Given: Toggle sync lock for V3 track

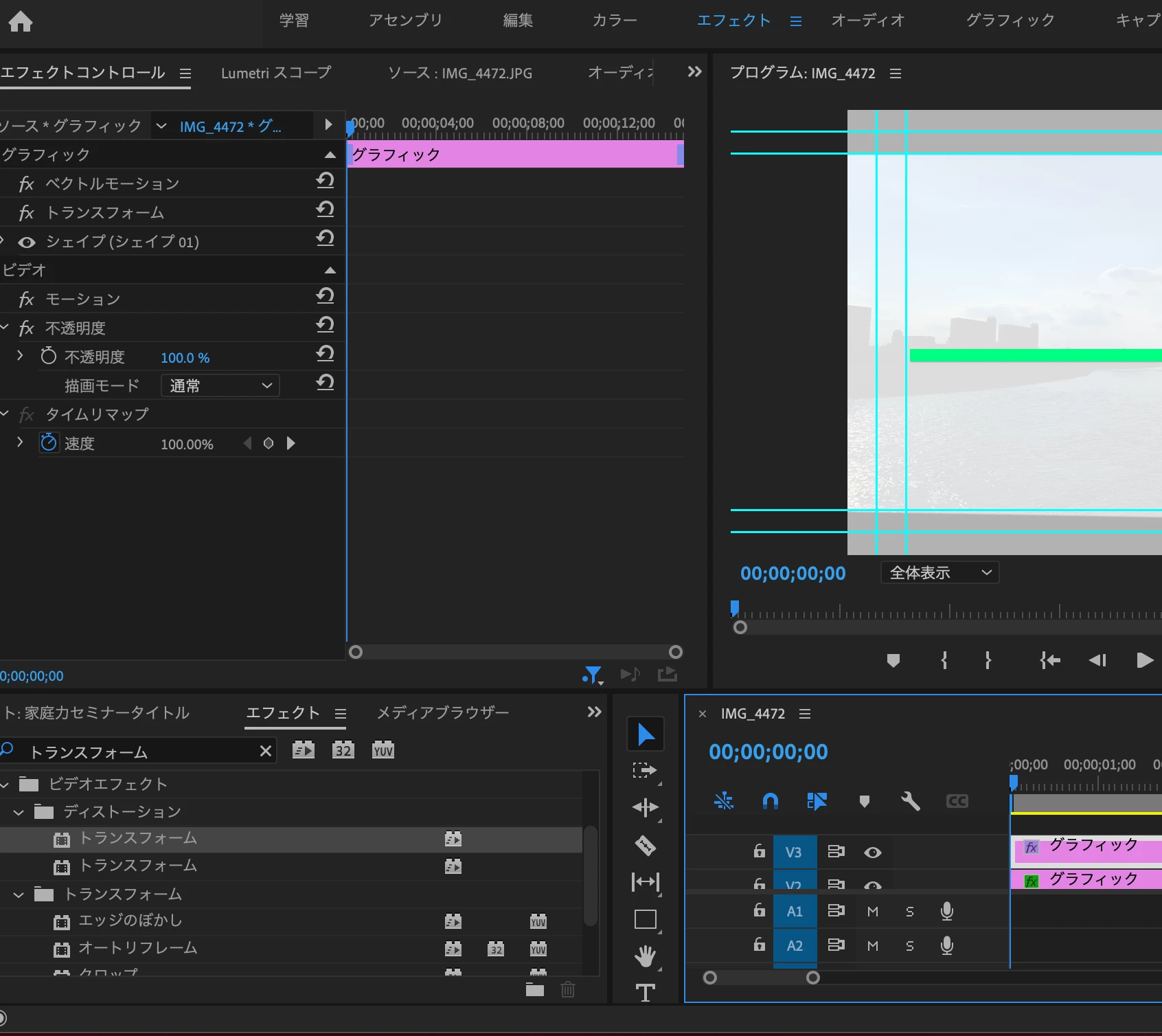Looking at the screenshot, I should (836, 851).
